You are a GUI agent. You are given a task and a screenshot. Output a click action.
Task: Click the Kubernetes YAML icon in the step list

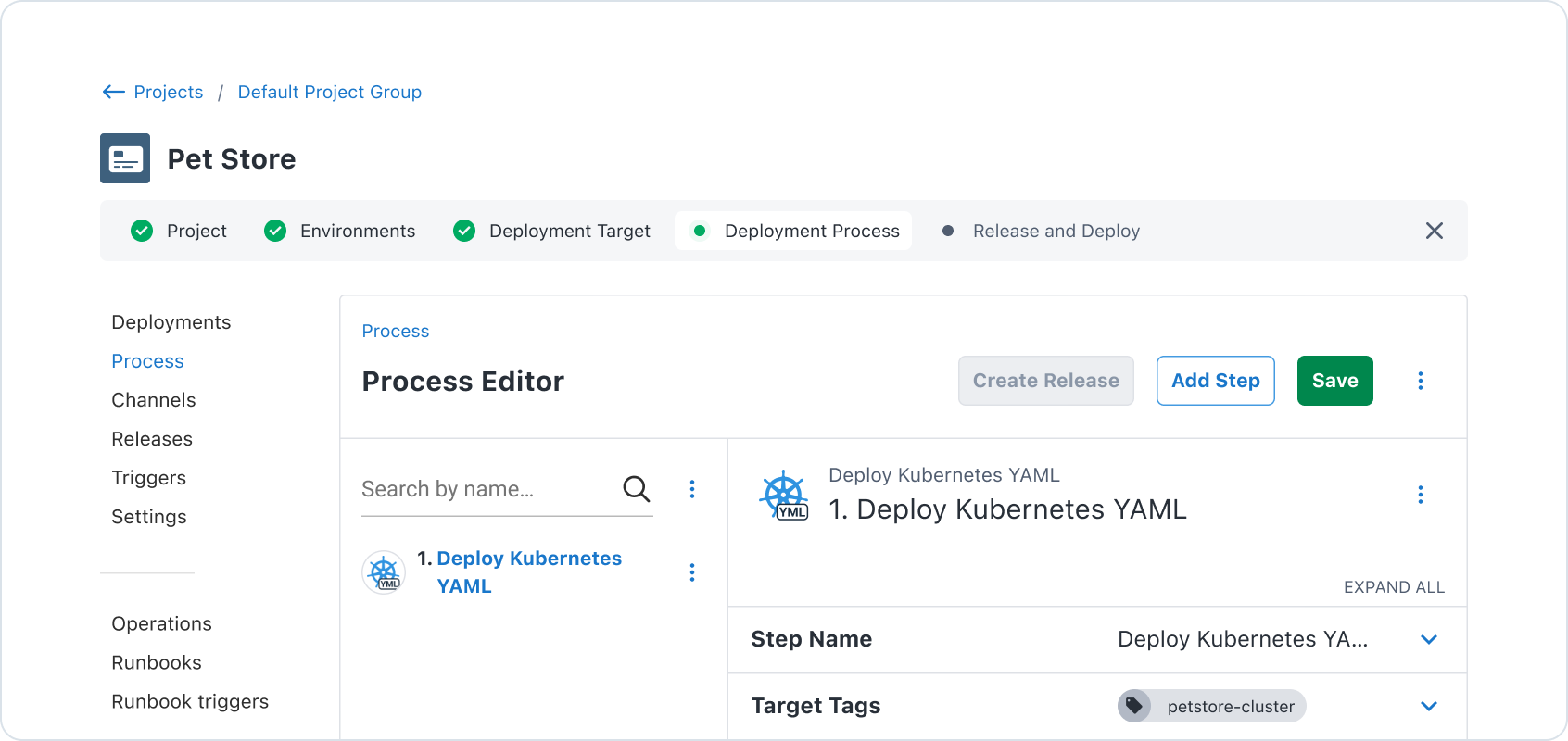pyautogui.click(x=384, y=572)
